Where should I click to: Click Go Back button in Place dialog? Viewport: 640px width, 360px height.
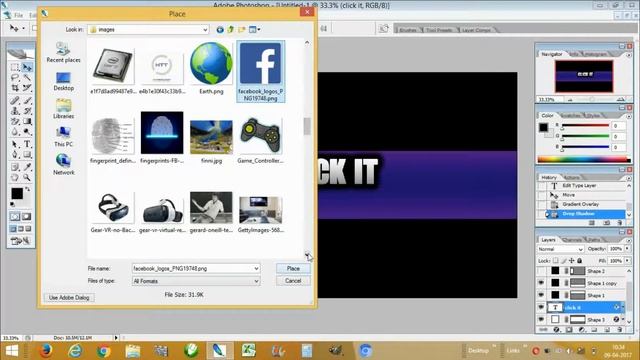tap(220, 29)
